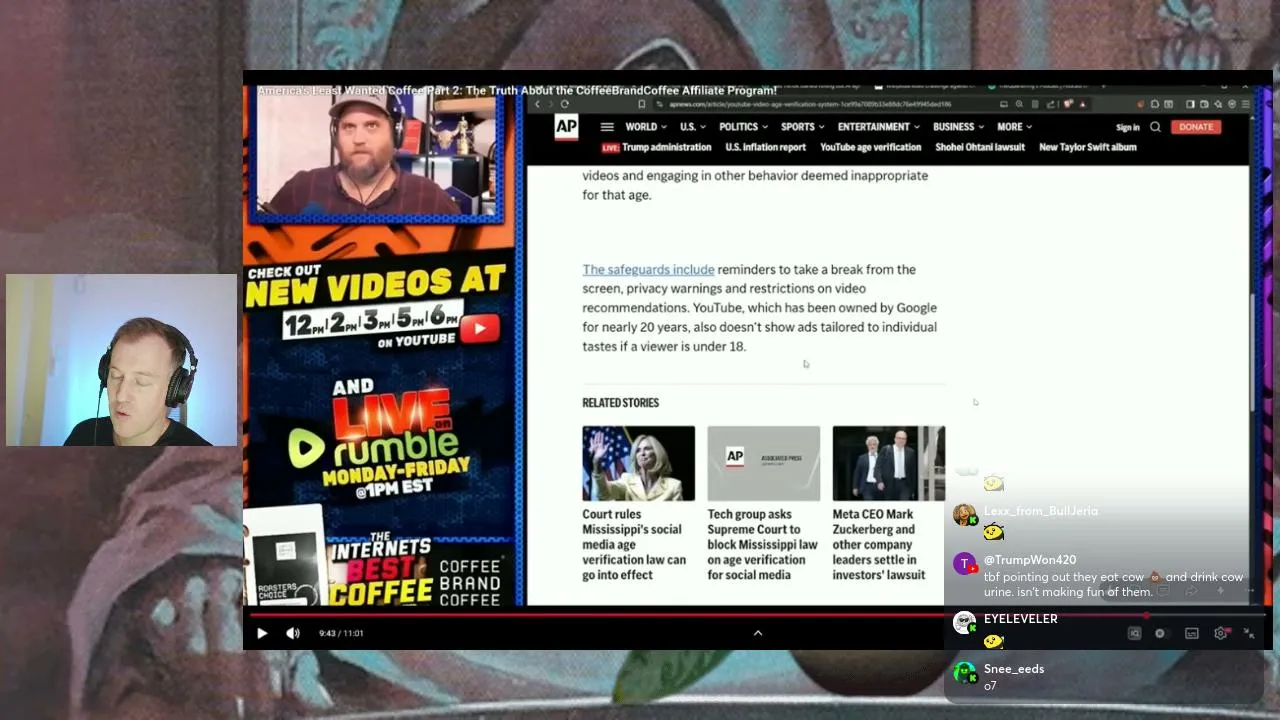Viewport: 1280px width, 720px height.
Task: Click the Snee_eeds chat avatar
Action: [965, 673]
